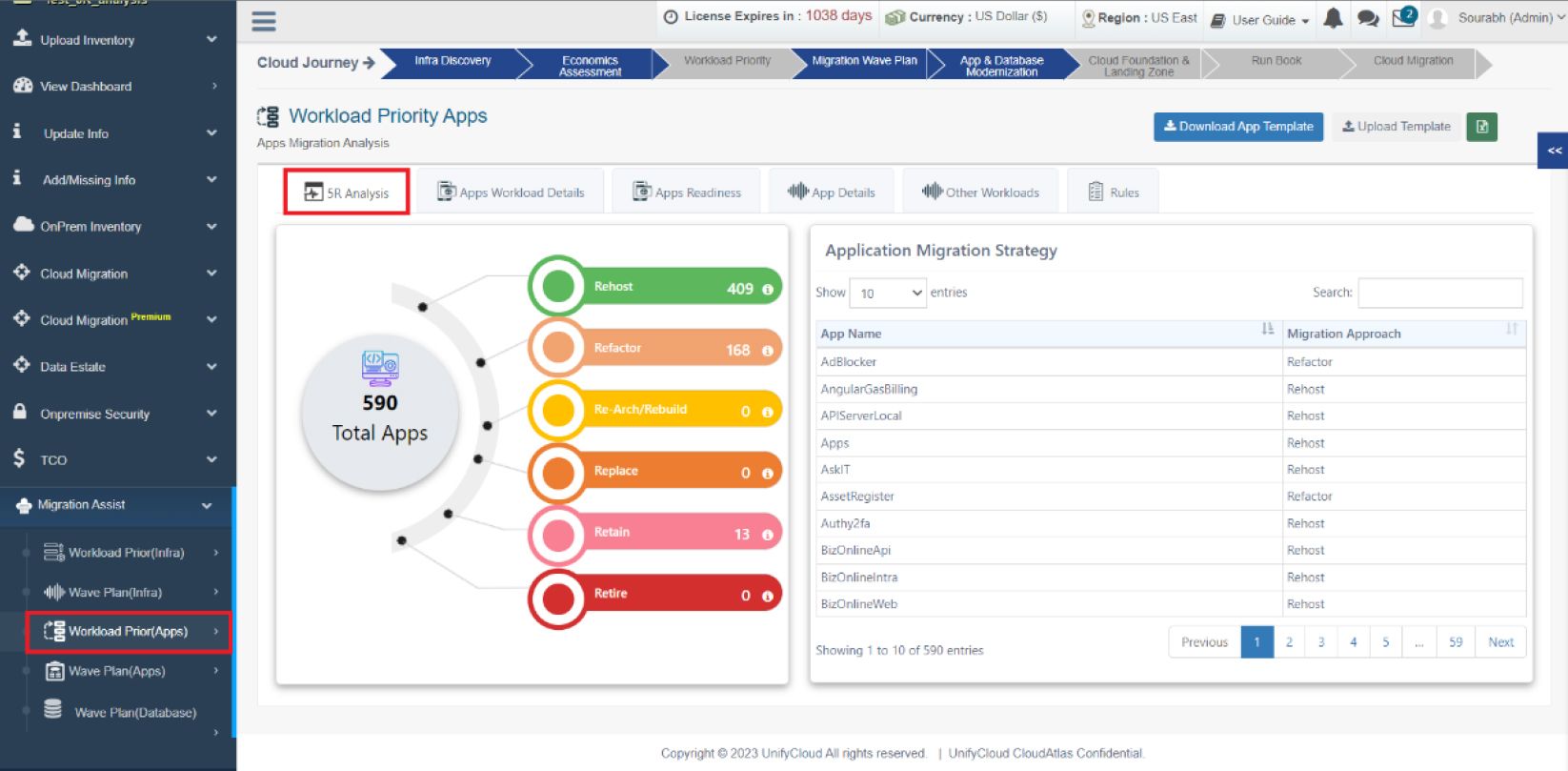This screenshot has width=1568, height=771.
Task: Click the Retain info icon
Action: (x=768, y=535)
